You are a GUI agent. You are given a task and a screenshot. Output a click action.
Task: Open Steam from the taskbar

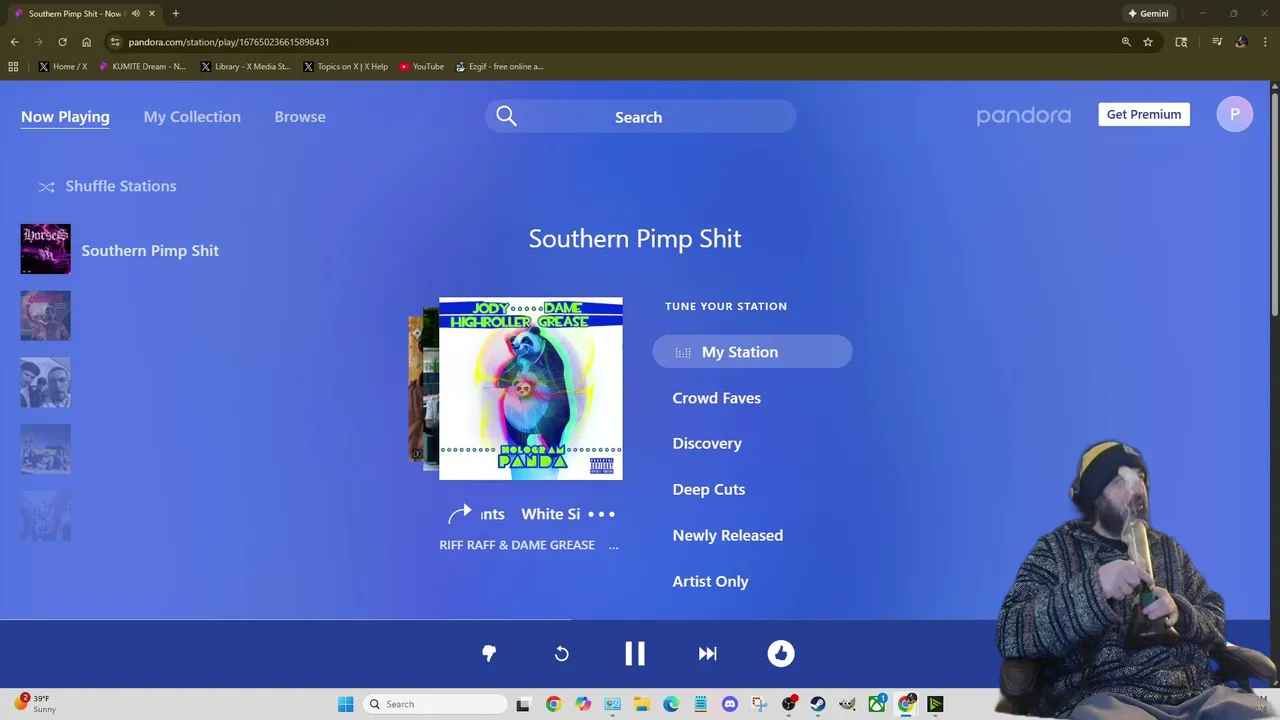click(818, 704)
